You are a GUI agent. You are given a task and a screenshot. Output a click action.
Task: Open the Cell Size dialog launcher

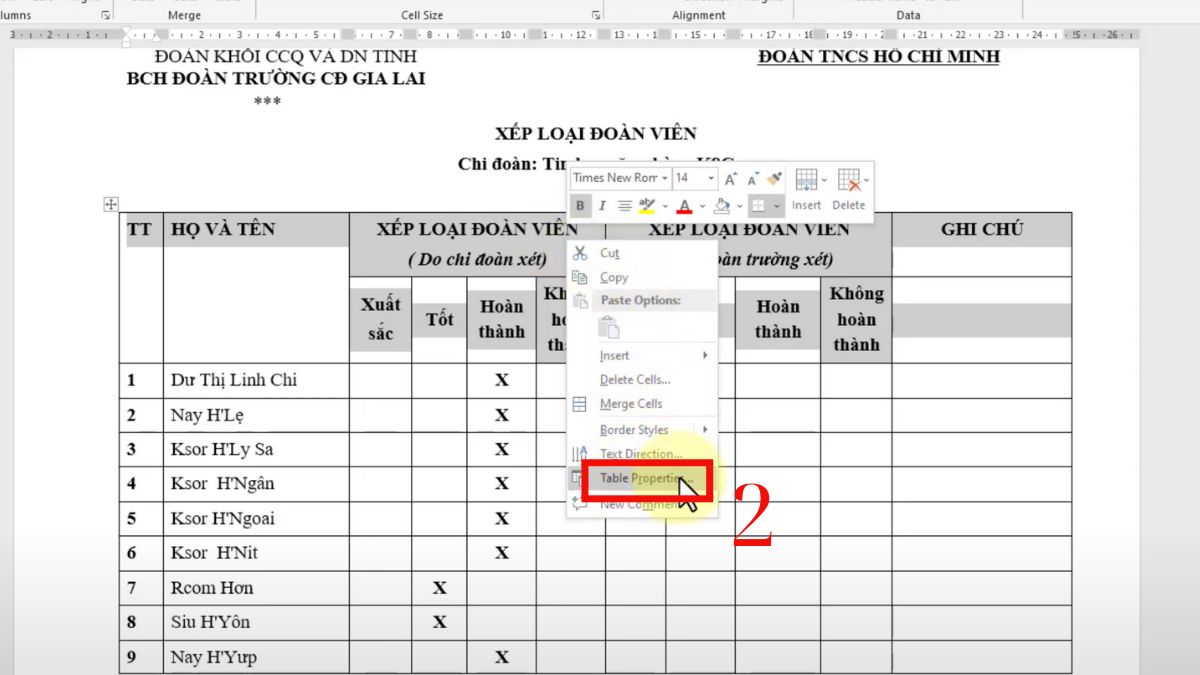point(596,15)
